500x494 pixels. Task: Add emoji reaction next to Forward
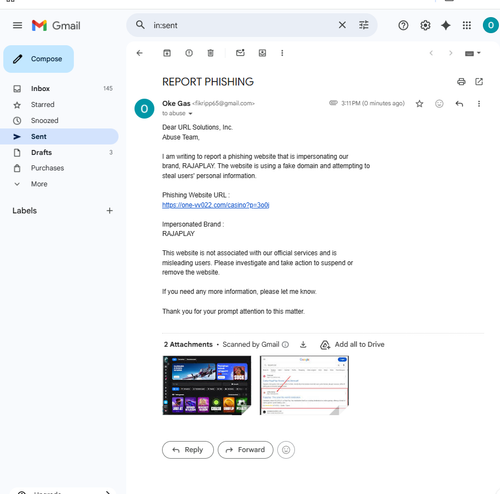[286, 450]
